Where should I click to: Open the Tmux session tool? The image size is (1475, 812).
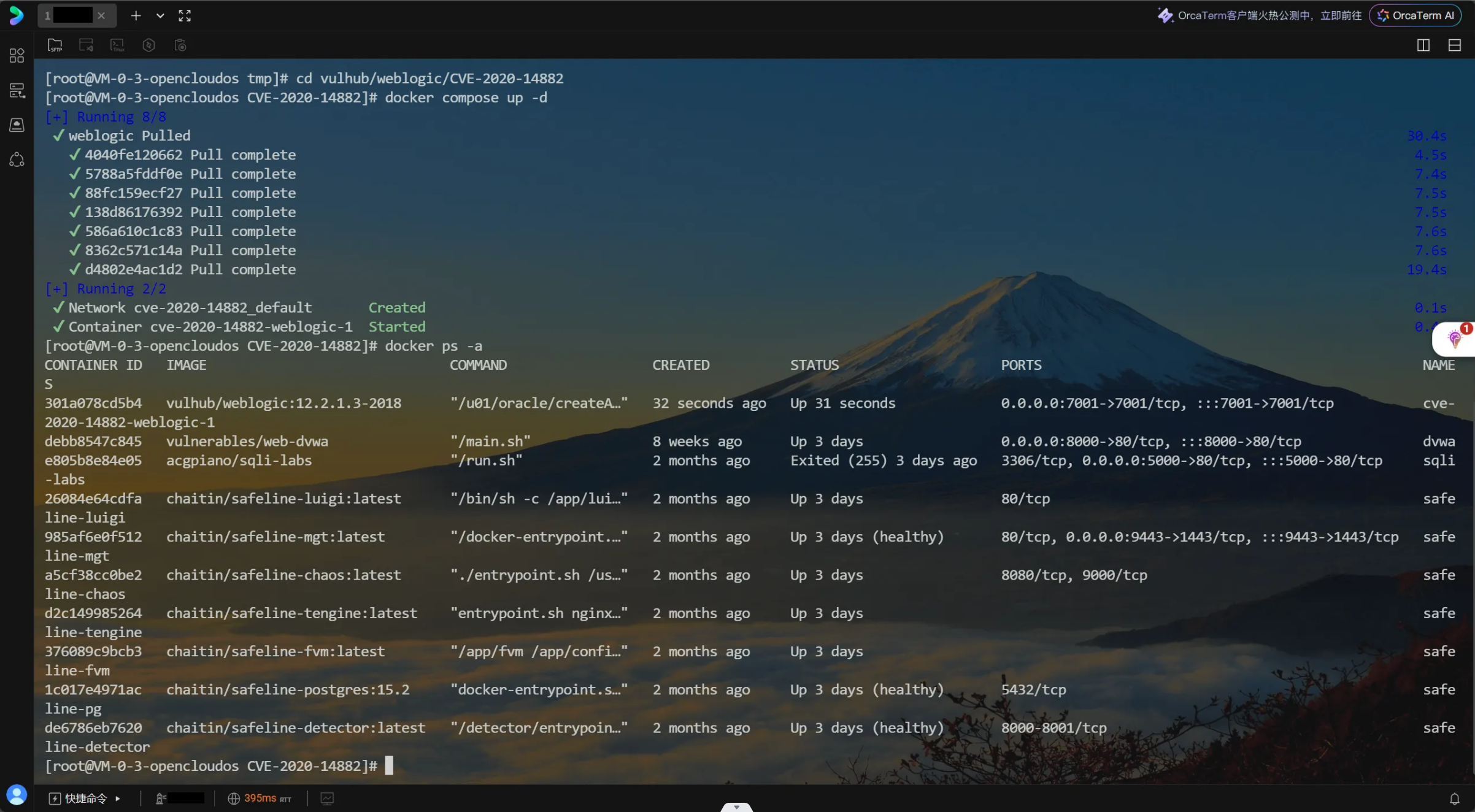tap(117, 45)
